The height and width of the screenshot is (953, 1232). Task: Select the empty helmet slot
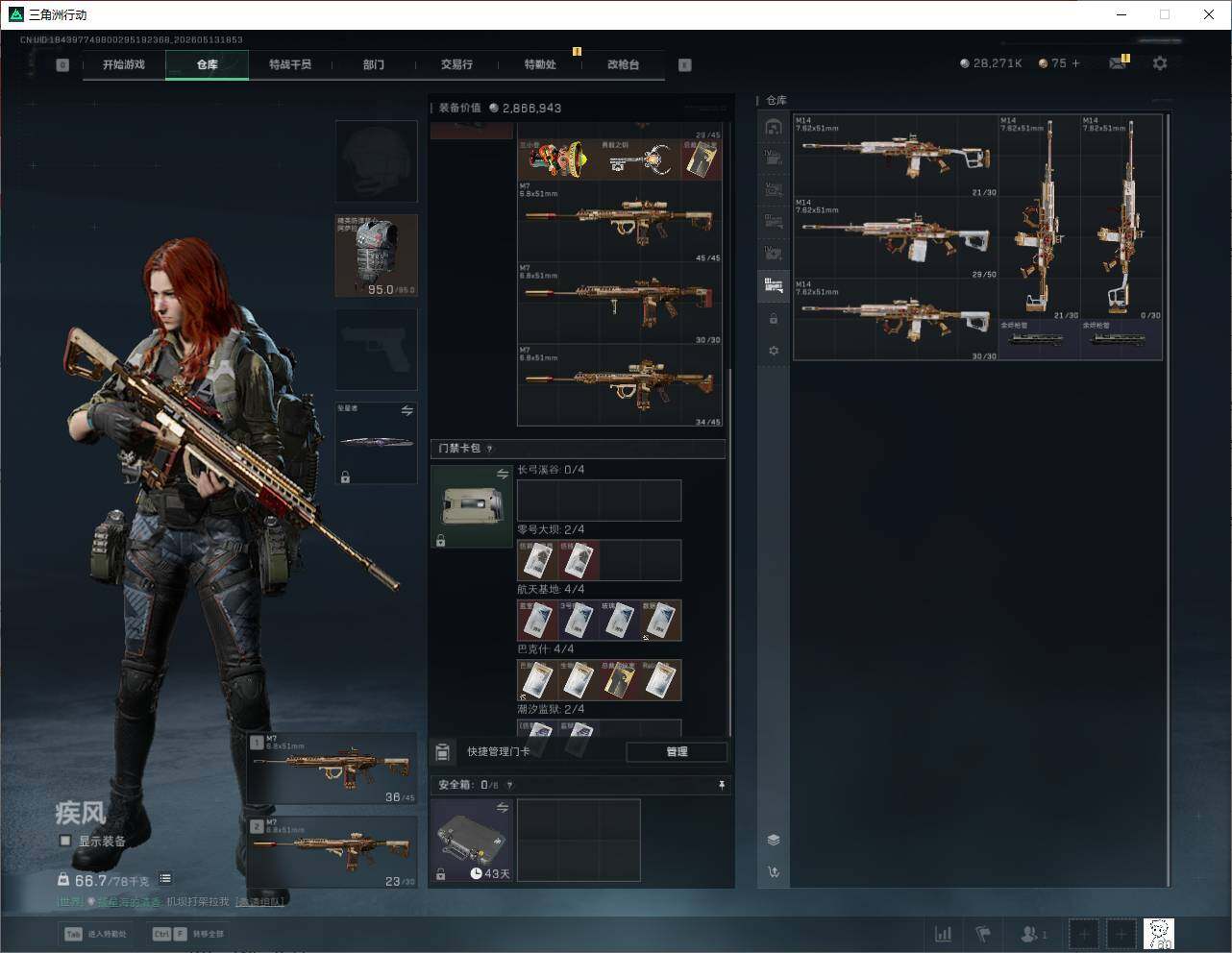pyautogui.click(x=377, y=161)
